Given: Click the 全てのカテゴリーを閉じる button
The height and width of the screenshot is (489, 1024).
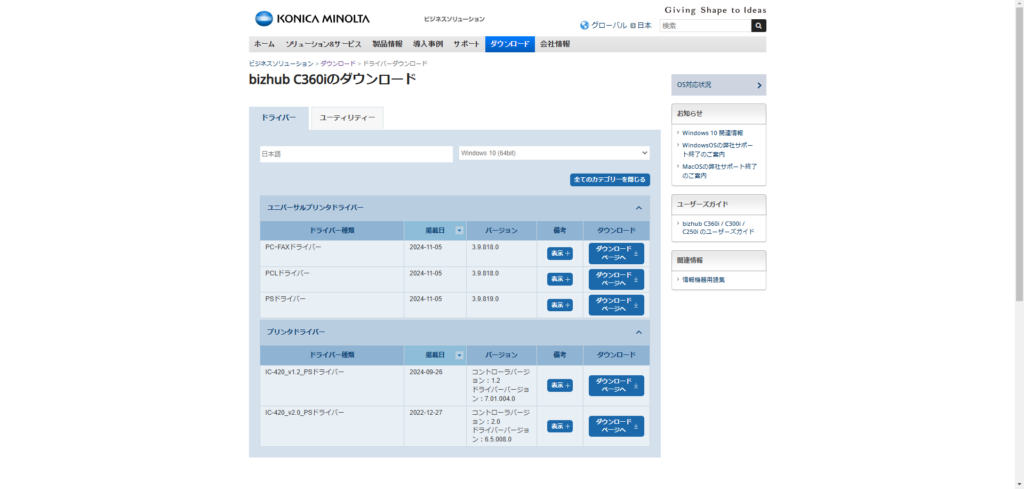Looking at the screenshot, I should coord(609,180).
